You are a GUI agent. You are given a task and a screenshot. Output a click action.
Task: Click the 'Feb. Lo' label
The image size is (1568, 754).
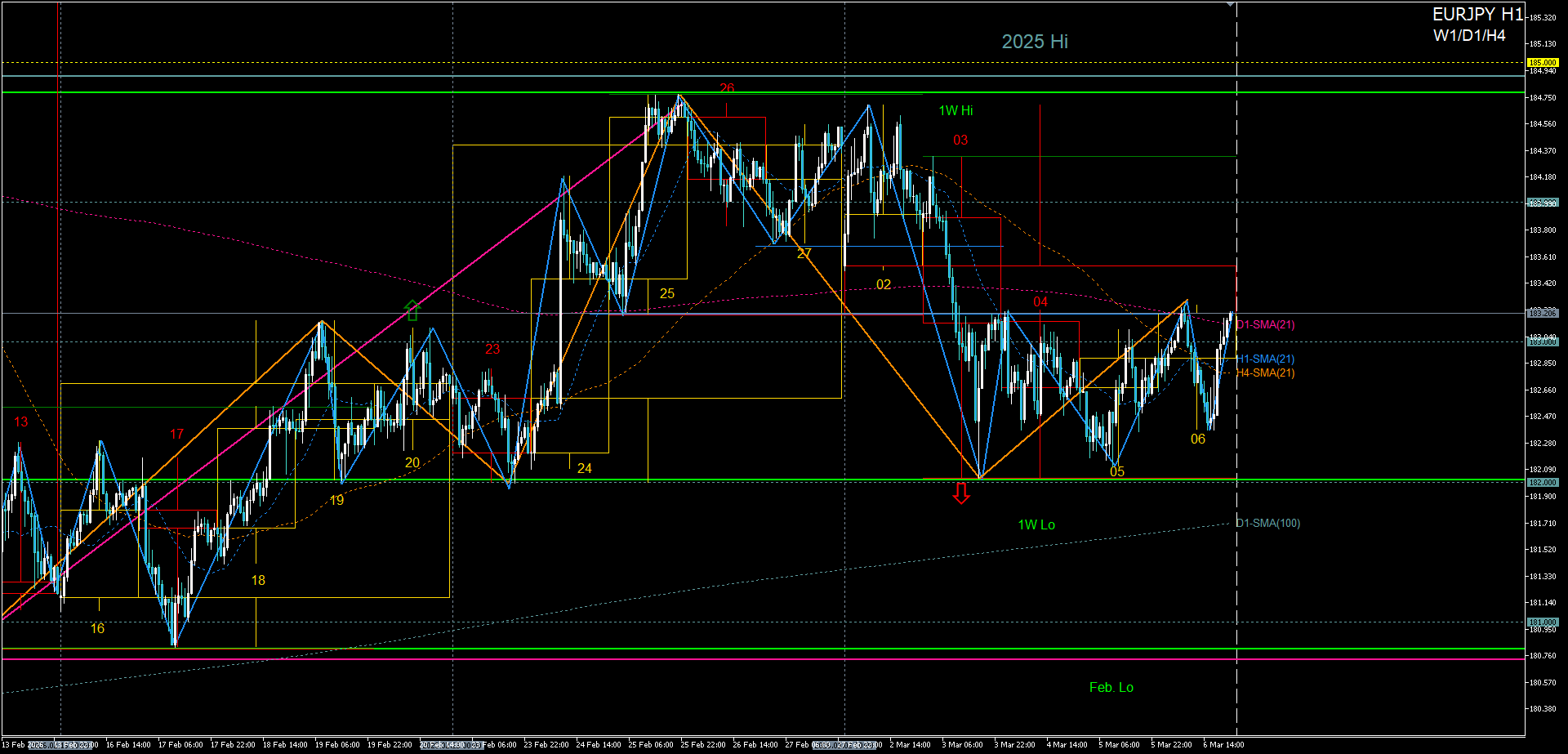coord(1111,688)
